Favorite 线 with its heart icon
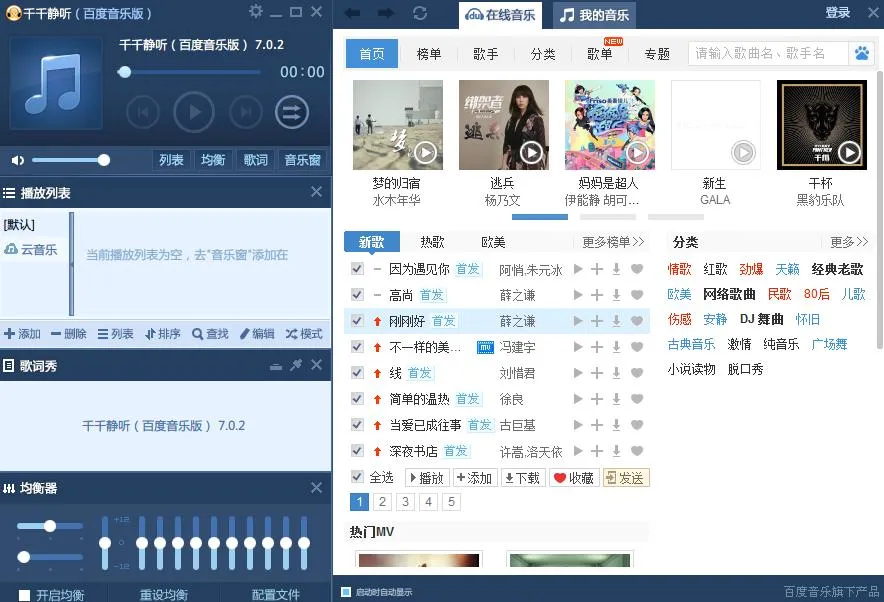This screenshot has width=884, height=602. click(637, 373)
